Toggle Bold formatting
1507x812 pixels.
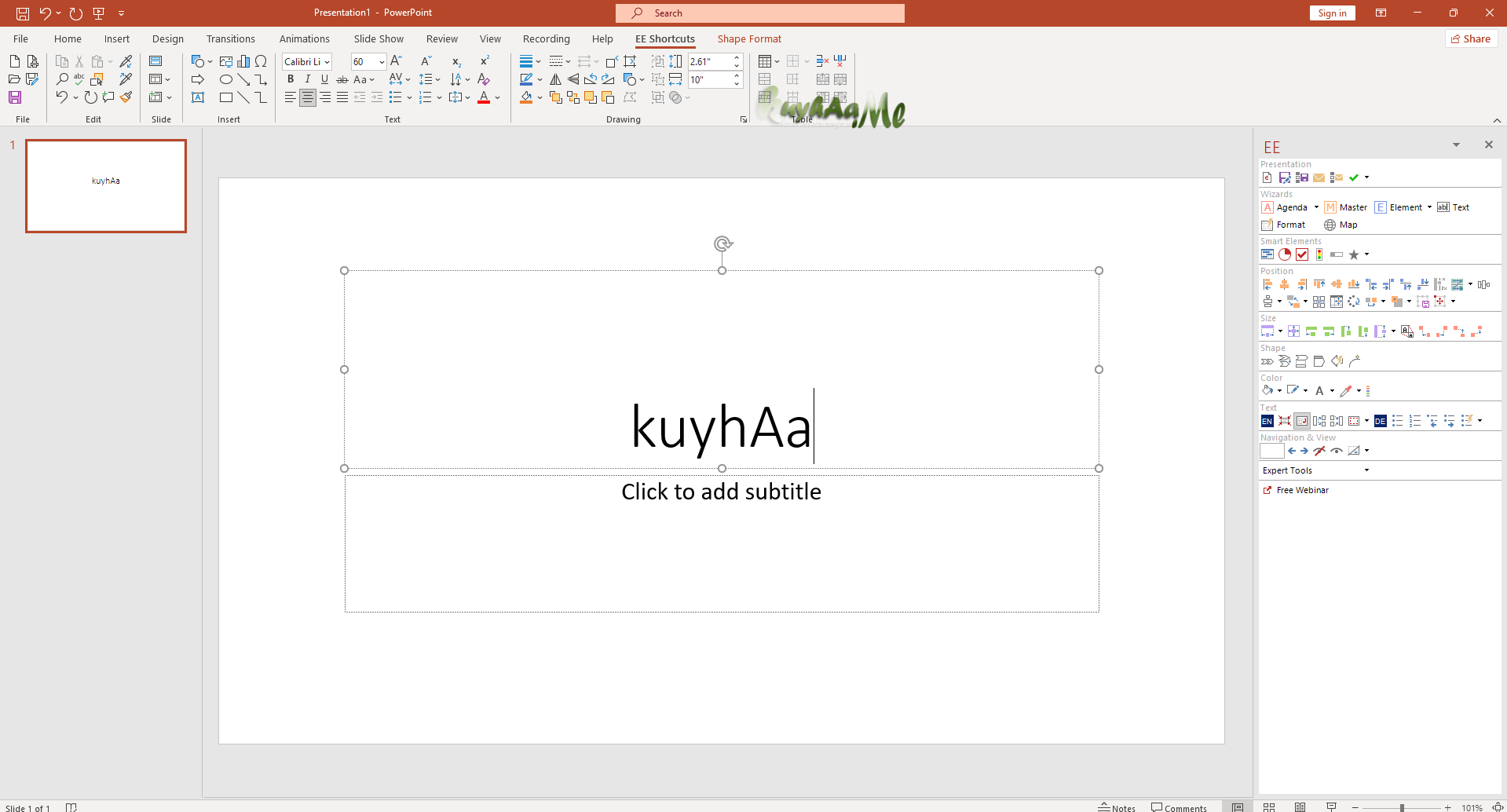pyautogui.click(x=291, y=79)
